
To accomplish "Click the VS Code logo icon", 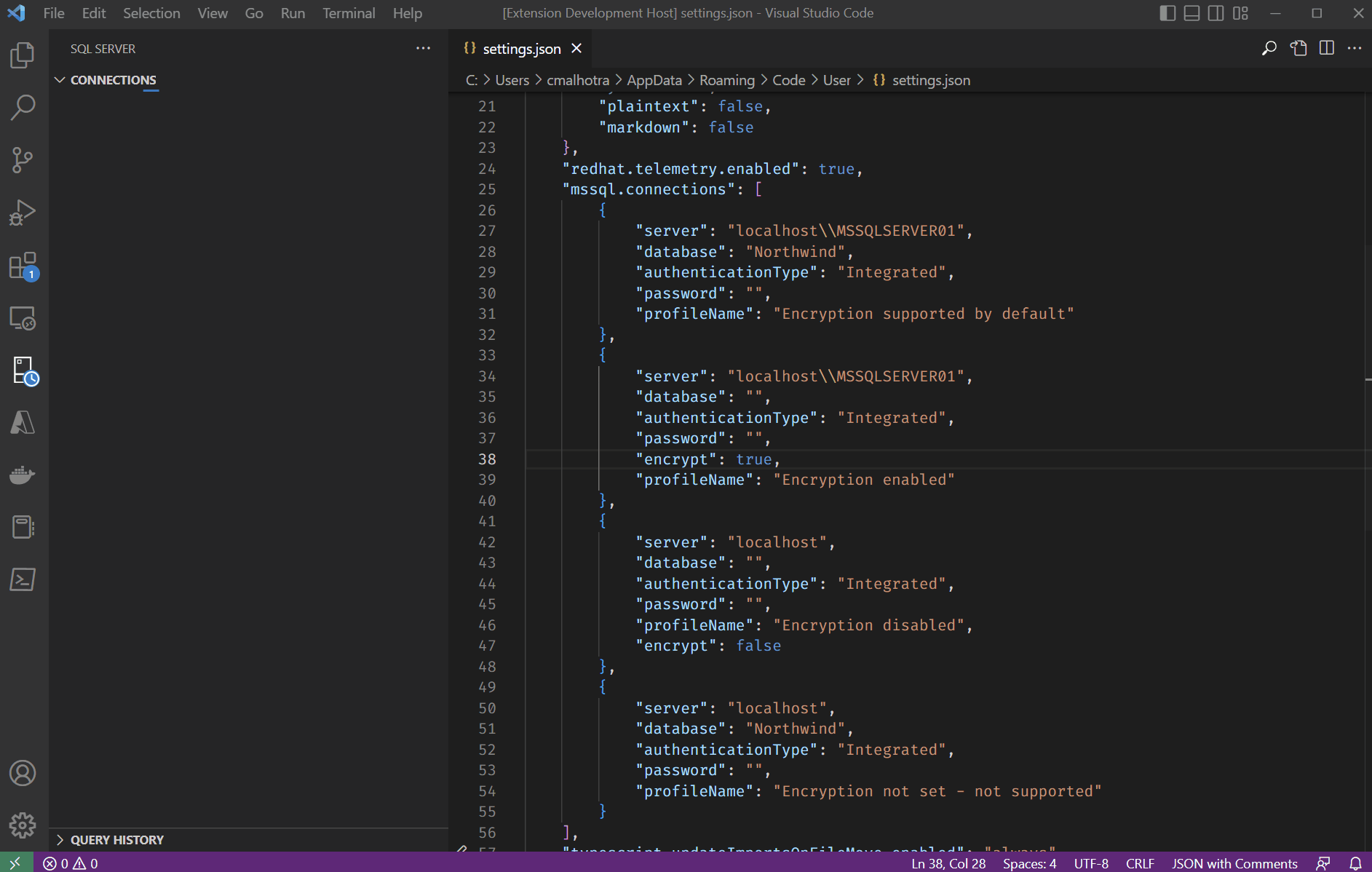I will (16, 13).
